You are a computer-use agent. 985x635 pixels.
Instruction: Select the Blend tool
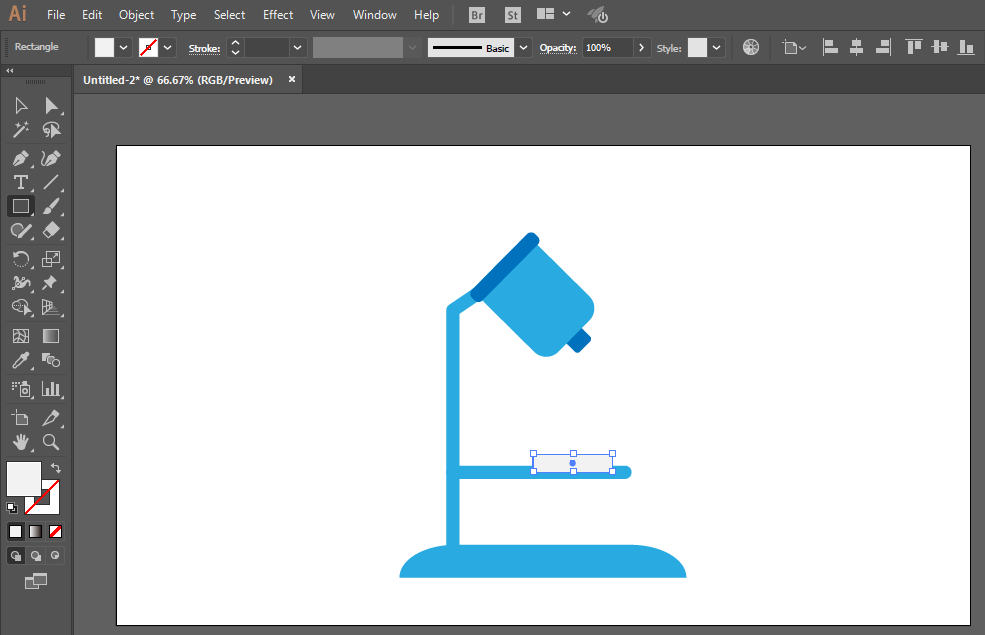click(x=51, y=361)
